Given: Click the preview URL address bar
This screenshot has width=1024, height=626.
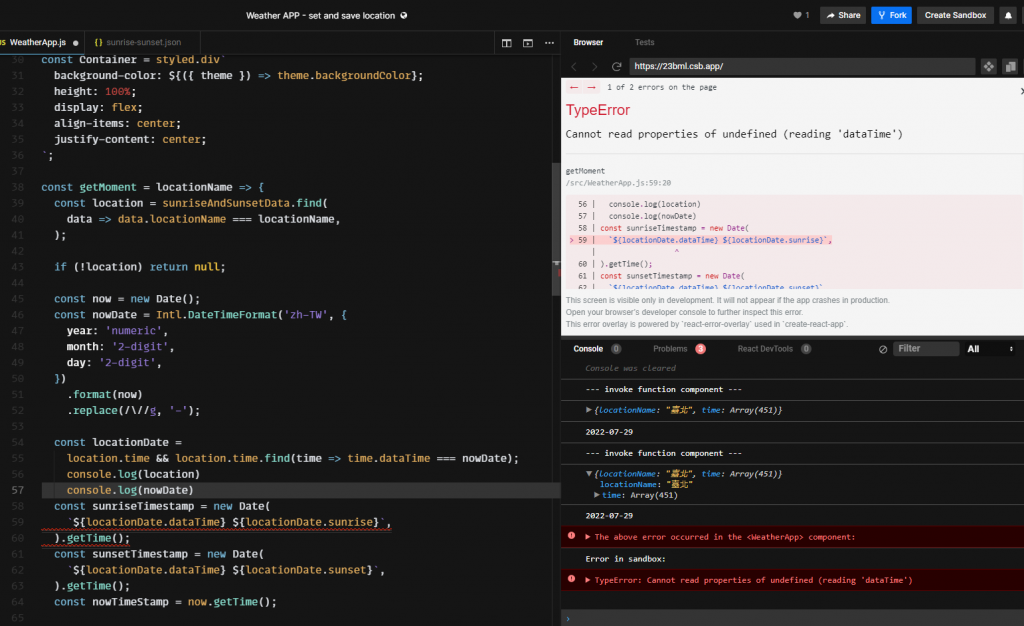Looking at the screenshot, I should pos(802,67).
